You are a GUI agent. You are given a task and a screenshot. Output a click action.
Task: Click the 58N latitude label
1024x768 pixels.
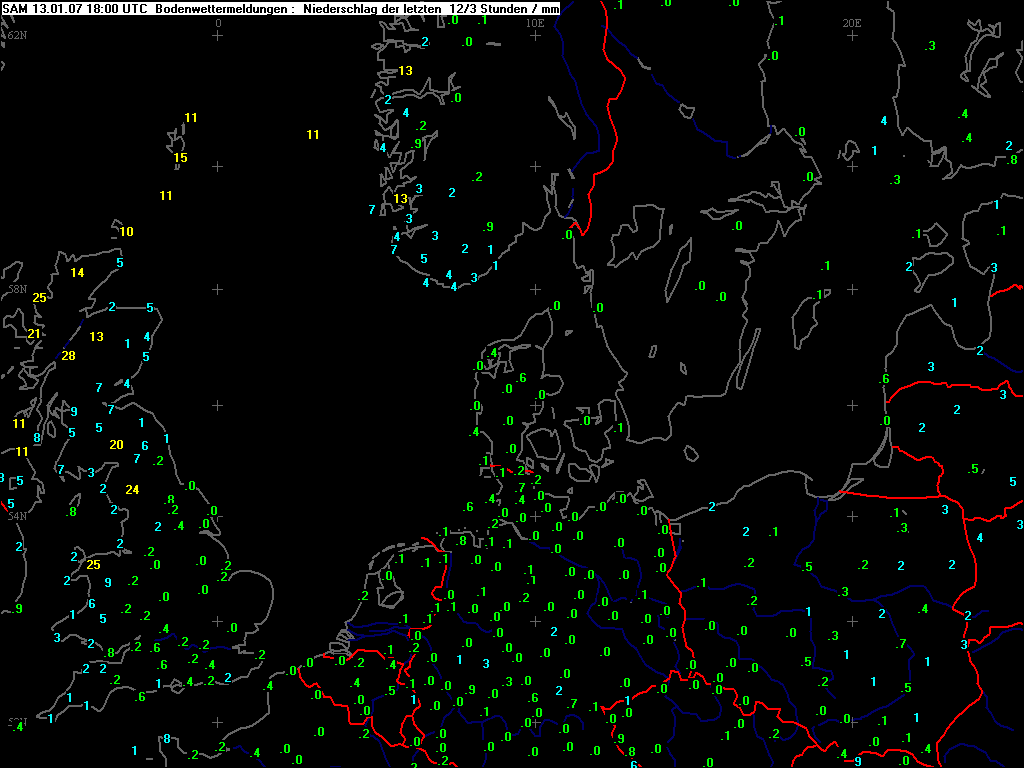click(x=17, y=289)
